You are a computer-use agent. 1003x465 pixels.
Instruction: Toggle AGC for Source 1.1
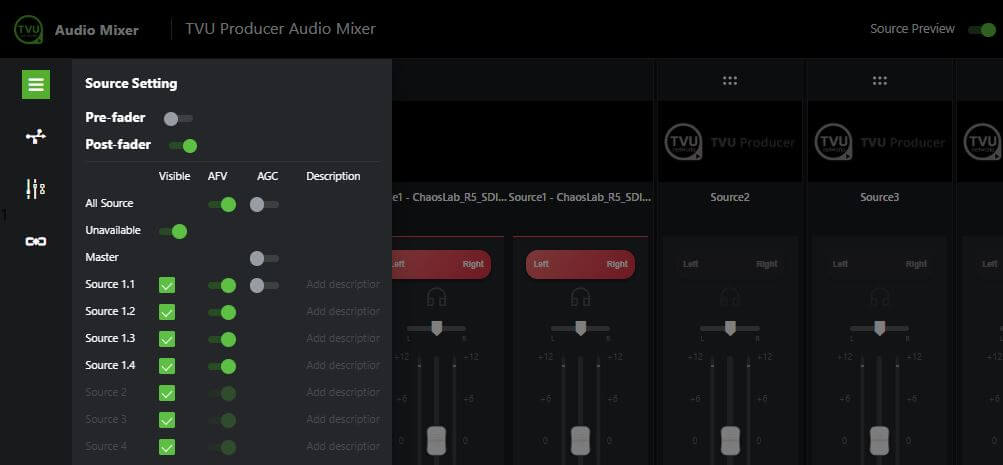tap(264, 285)
